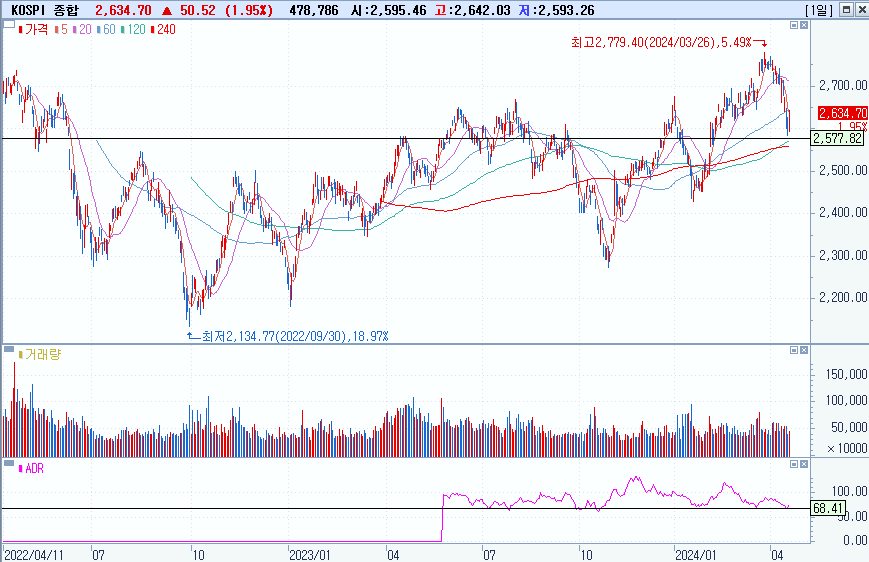Close the KOSPI chart window

click(862, 10)
